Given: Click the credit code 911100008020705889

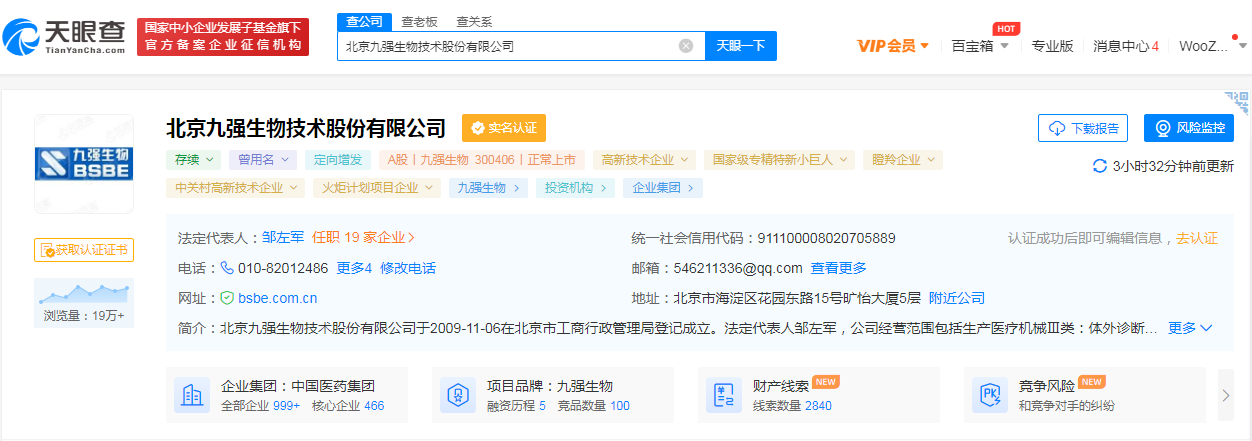Looking at the screenshot, I should pos(826,238).
